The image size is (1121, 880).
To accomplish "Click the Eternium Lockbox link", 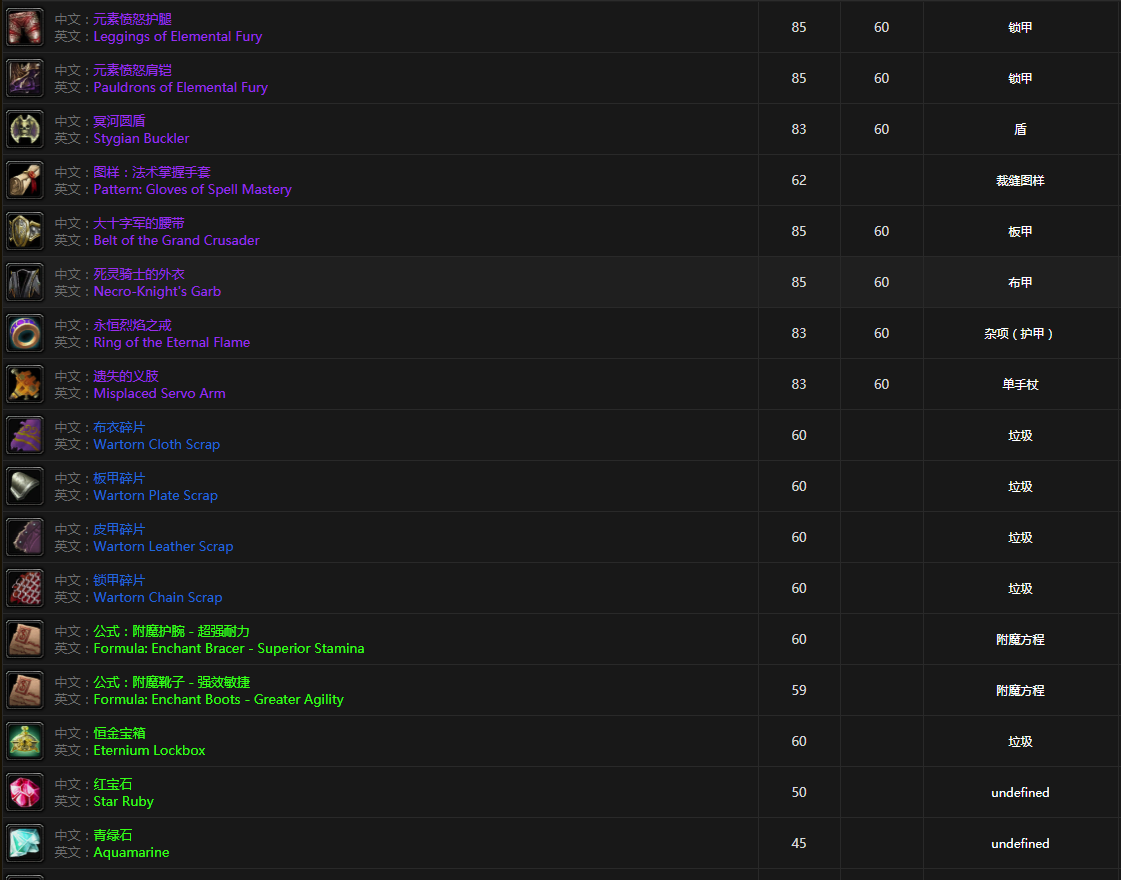I will 149,750.
